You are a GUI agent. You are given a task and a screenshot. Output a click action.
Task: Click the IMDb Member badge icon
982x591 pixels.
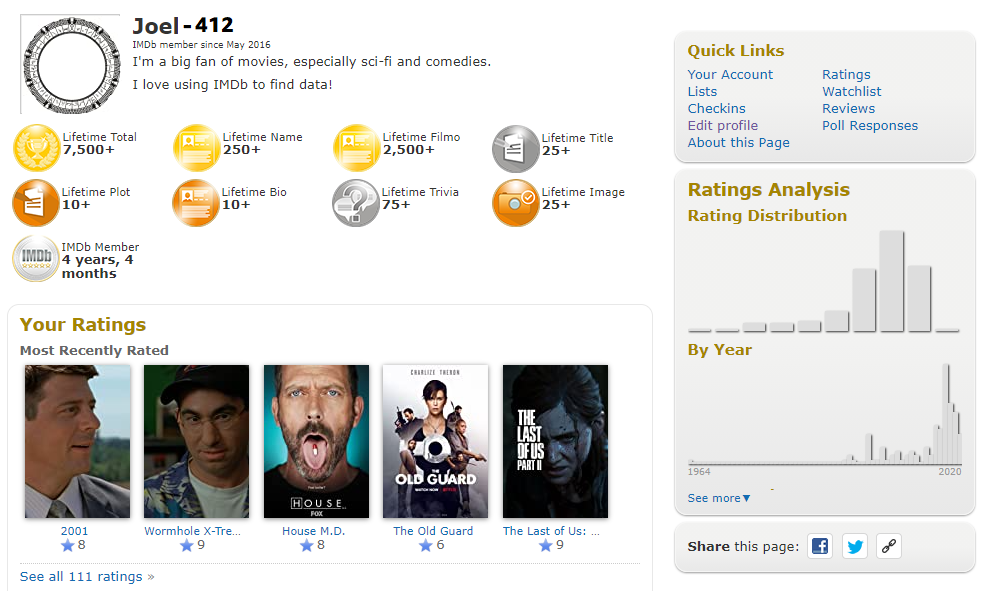pos(36,259)
